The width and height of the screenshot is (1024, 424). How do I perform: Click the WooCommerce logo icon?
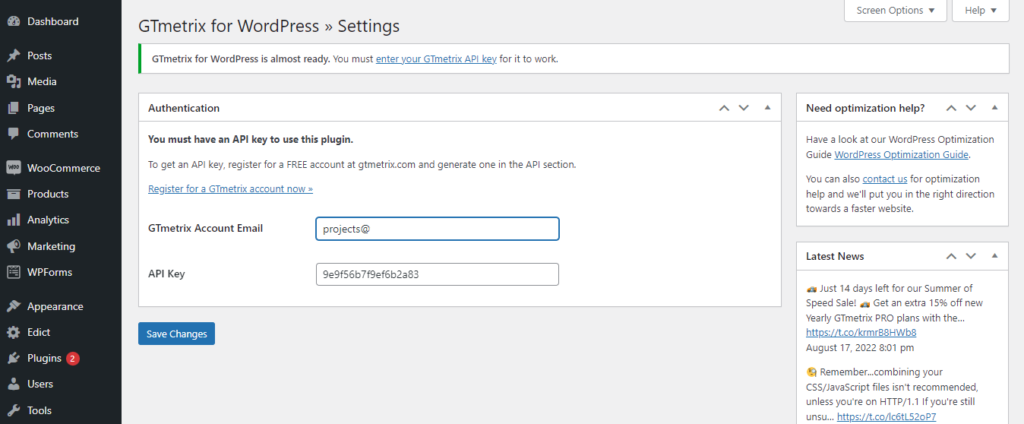[13, 168]
